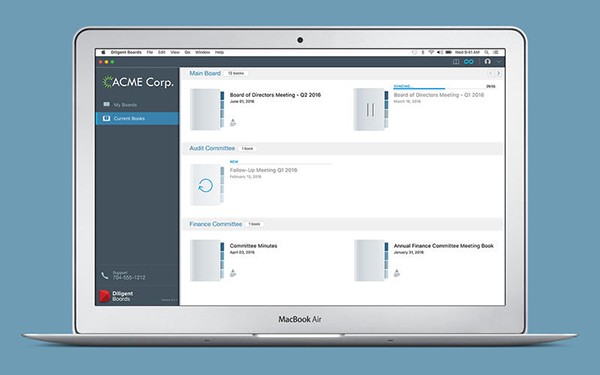Click the 1 book badge beside Finance Committee
The height and width of the screenshot is (375, 600).
254,224
